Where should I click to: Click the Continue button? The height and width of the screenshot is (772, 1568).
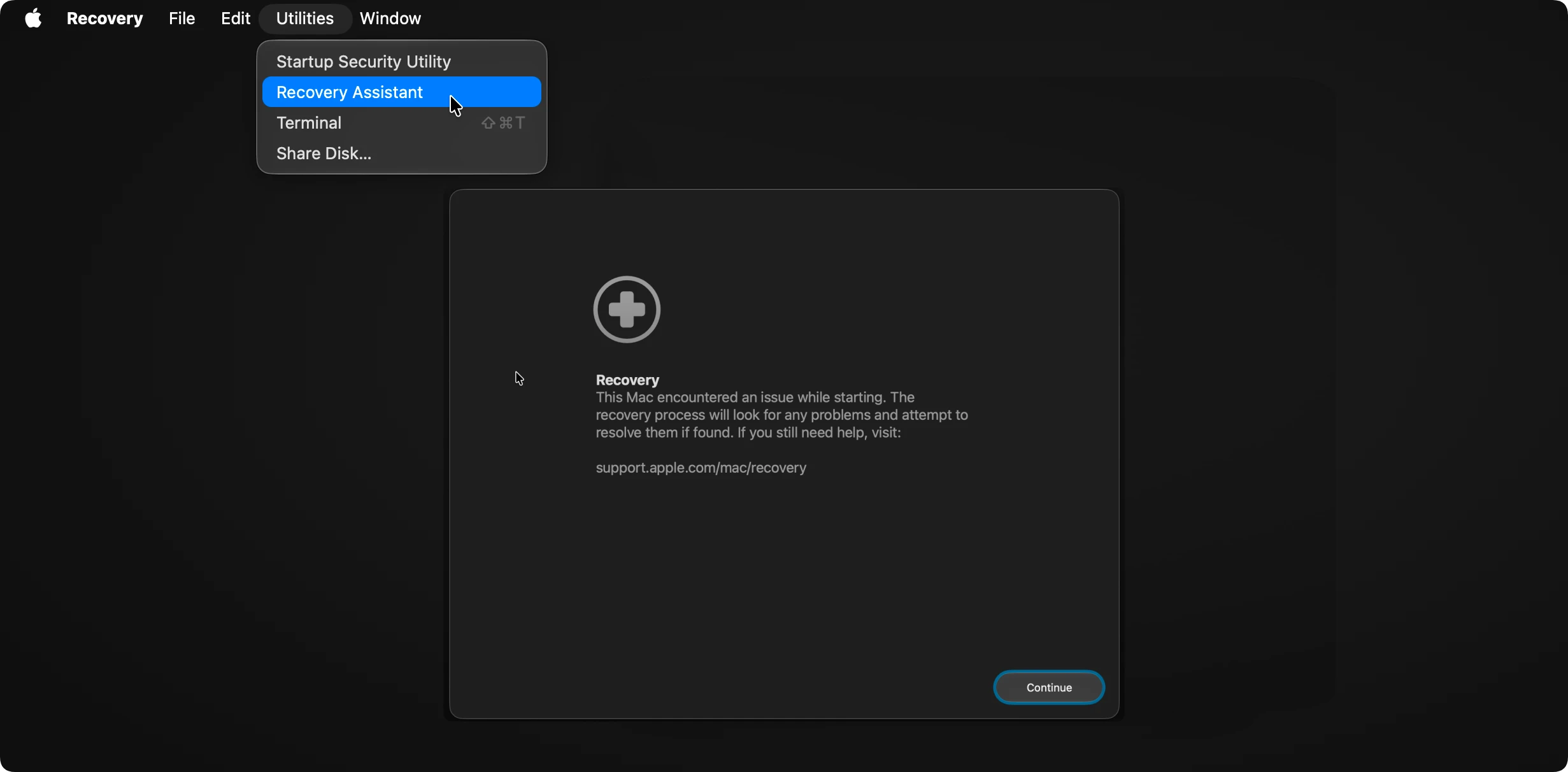click(x=1048, y=687)
